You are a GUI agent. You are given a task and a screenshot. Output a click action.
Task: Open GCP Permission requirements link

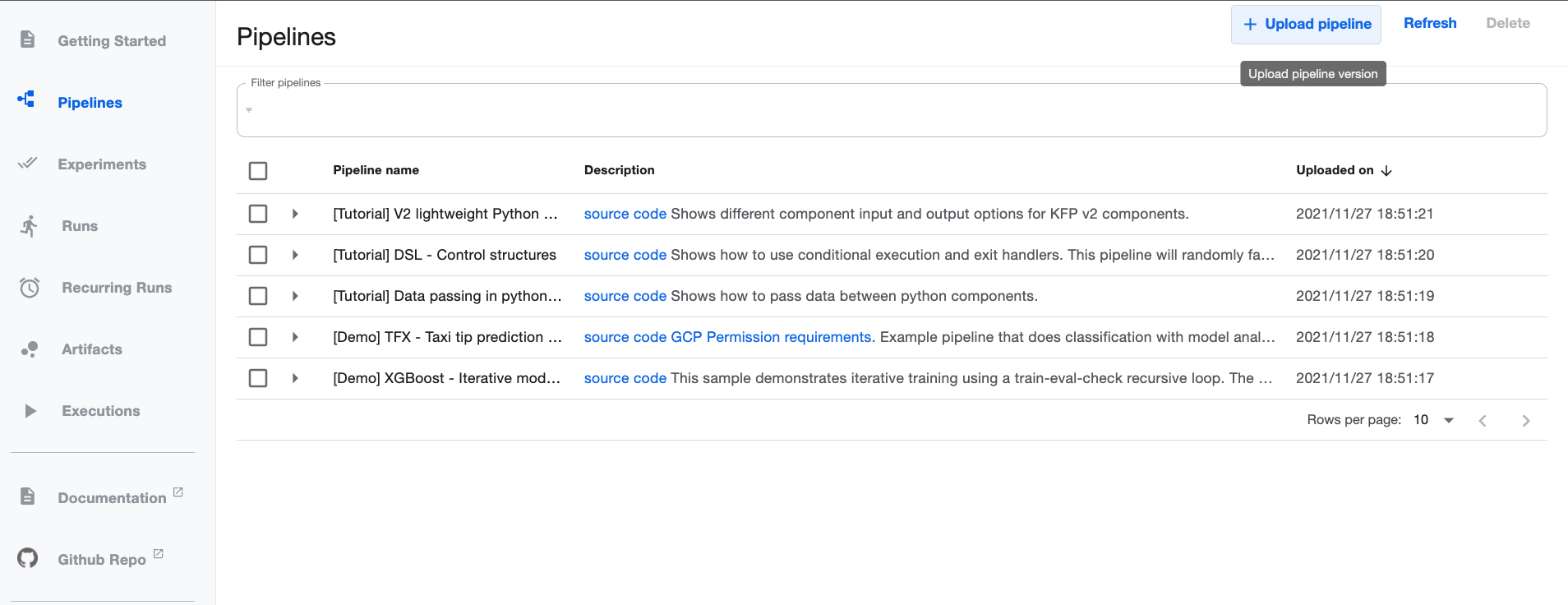pos(771,337)
